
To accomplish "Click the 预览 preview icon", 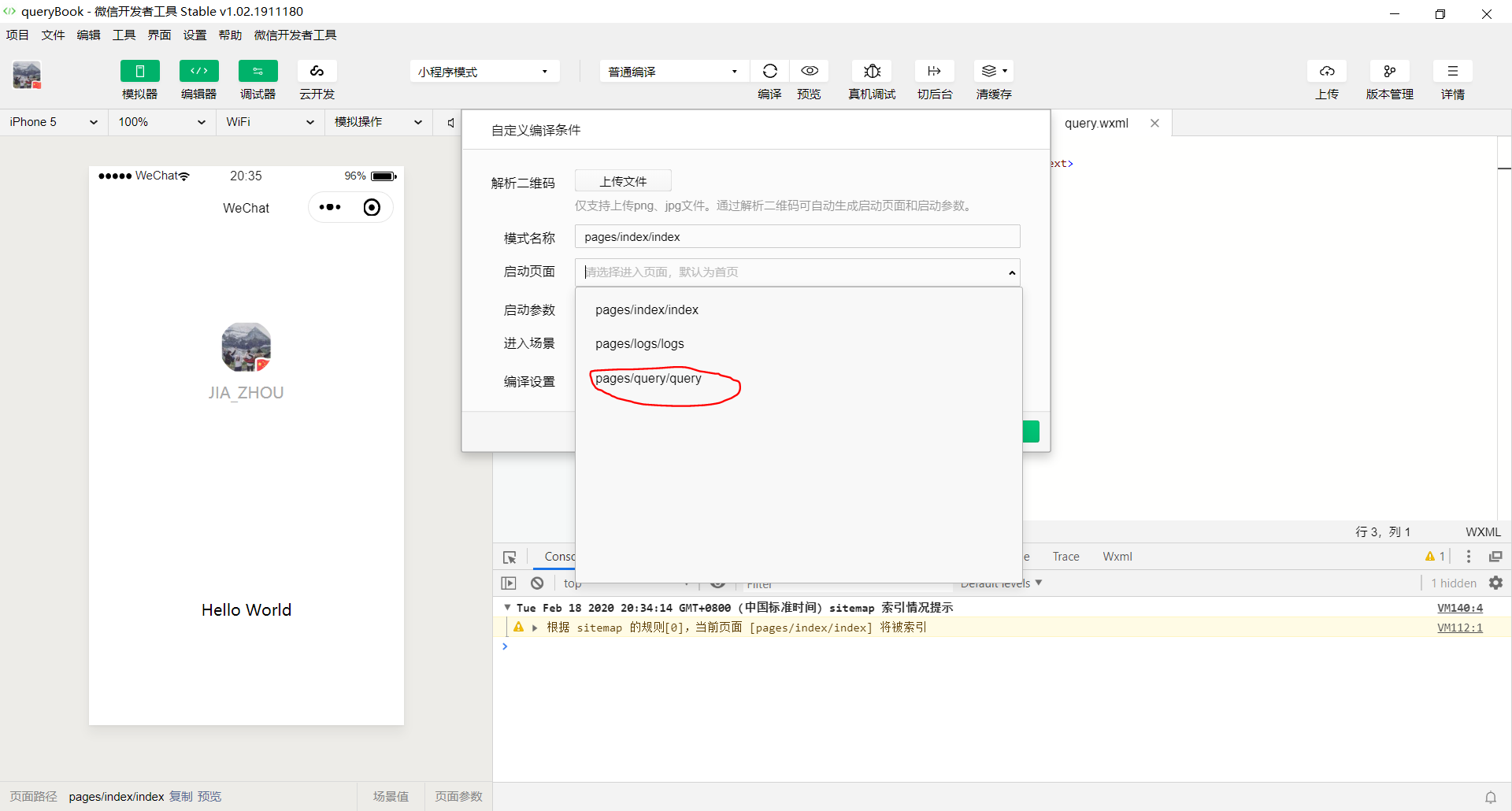I will pyautogui.click(x=809, y=71).
